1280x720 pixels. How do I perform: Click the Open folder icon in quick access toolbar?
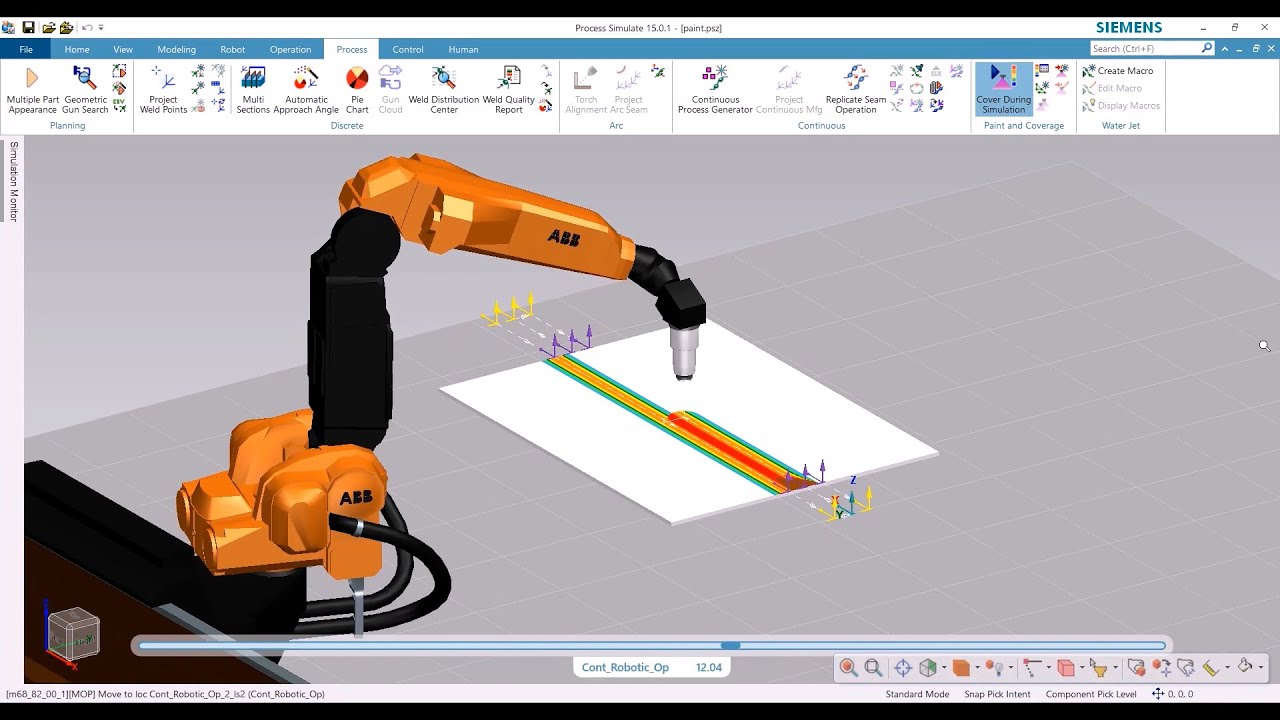tap(47, 27)
